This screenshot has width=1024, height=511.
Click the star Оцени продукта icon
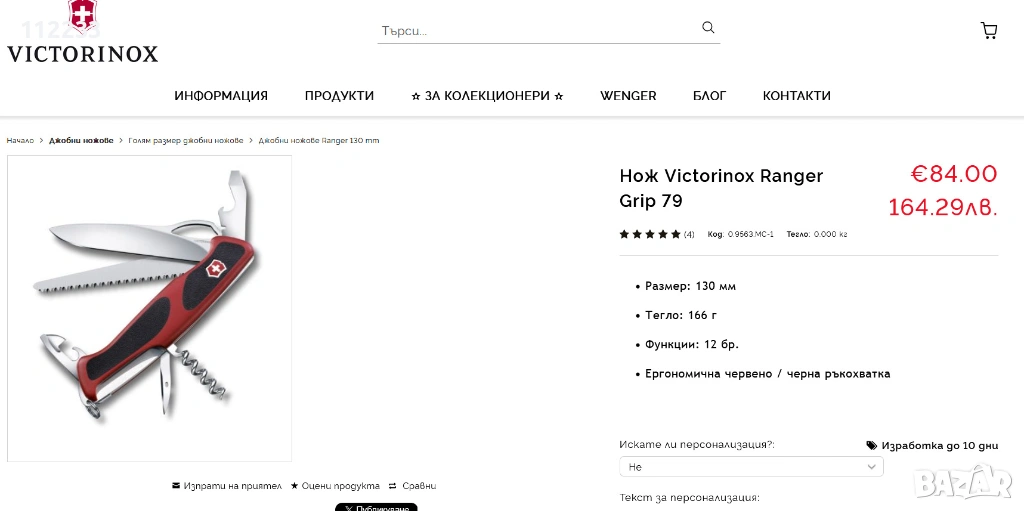point(295,486)
